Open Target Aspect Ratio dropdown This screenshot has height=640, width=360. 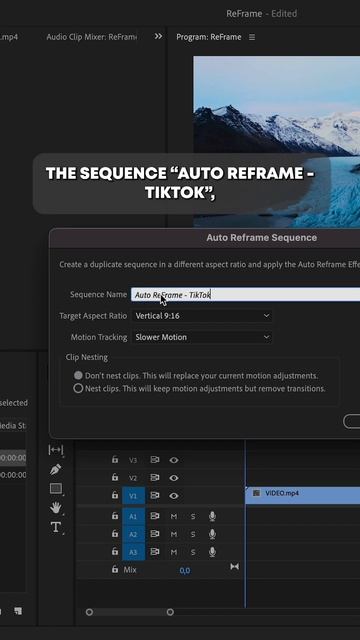click(202, 316)
